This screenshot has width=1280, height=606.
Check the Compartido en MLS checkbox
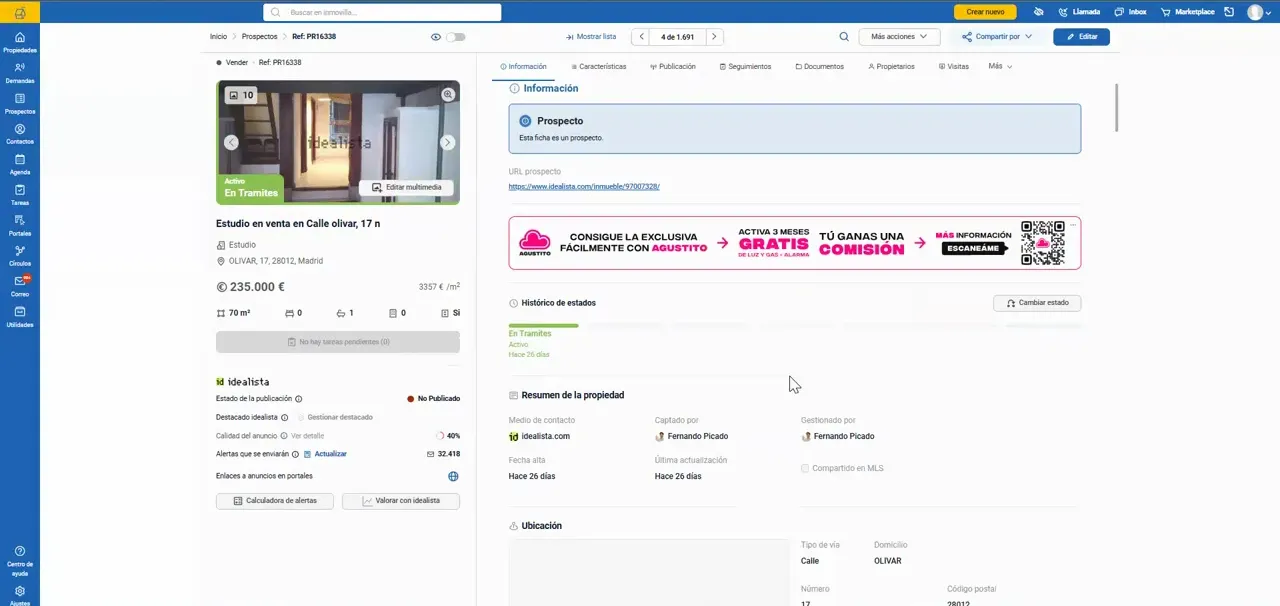point(805,468)
